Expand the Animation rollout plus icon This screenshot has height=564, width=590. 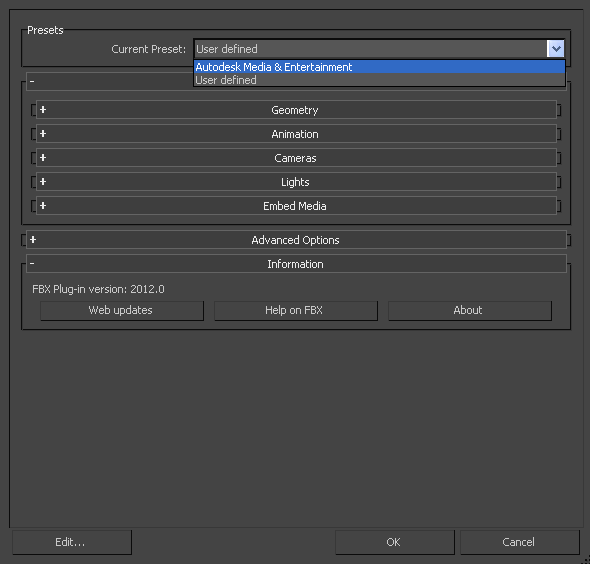43,134
